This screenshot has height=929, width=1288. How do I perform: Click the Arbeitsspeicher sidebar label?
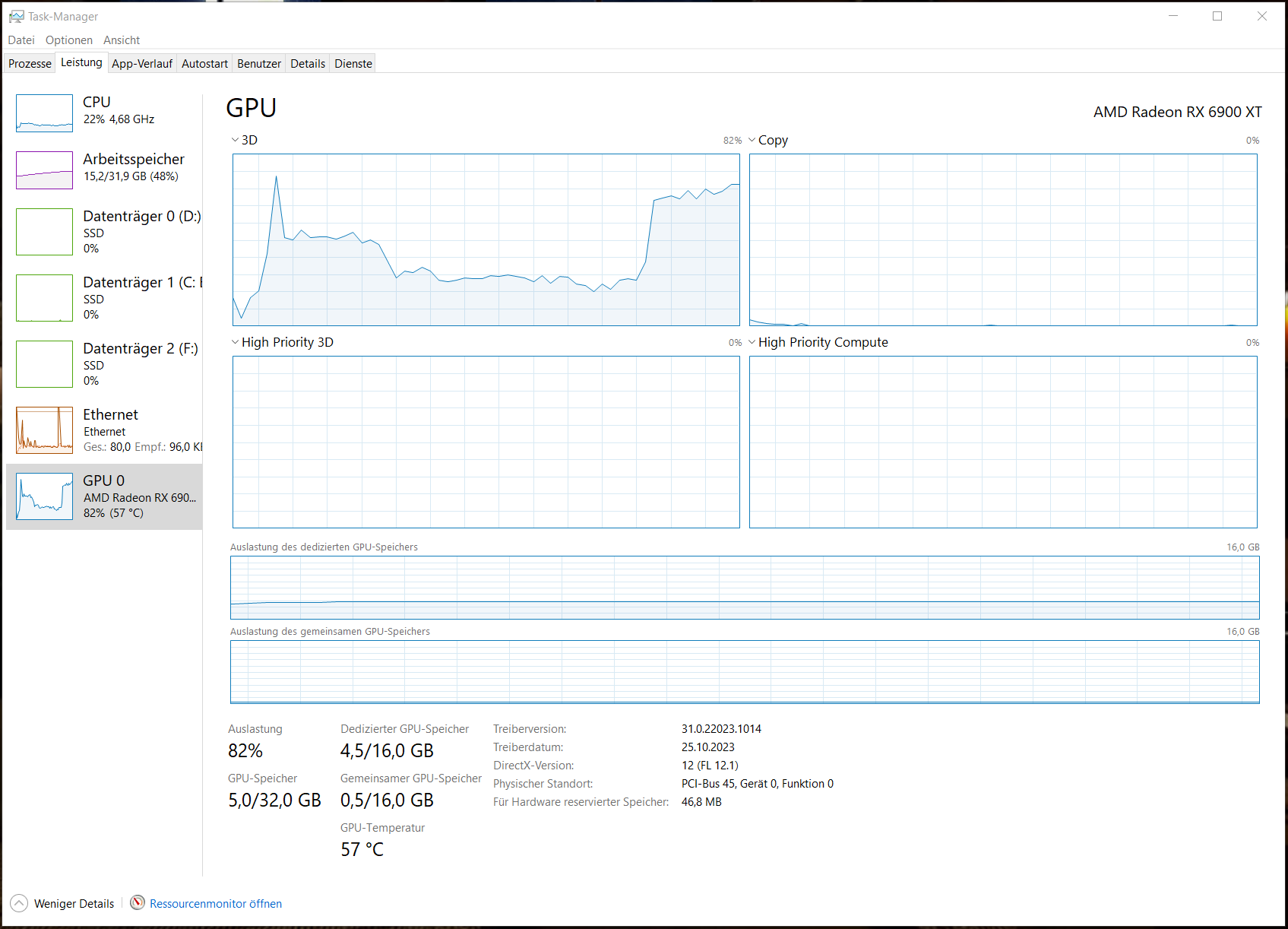(134, 159)
